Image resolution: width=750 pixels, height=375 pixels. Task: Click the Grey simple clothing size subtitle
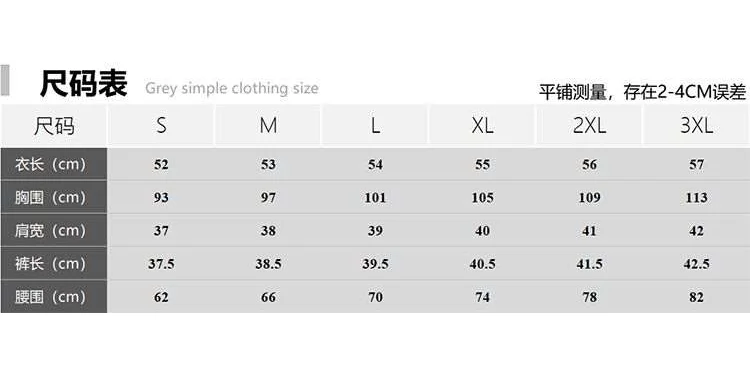[232, 88]
